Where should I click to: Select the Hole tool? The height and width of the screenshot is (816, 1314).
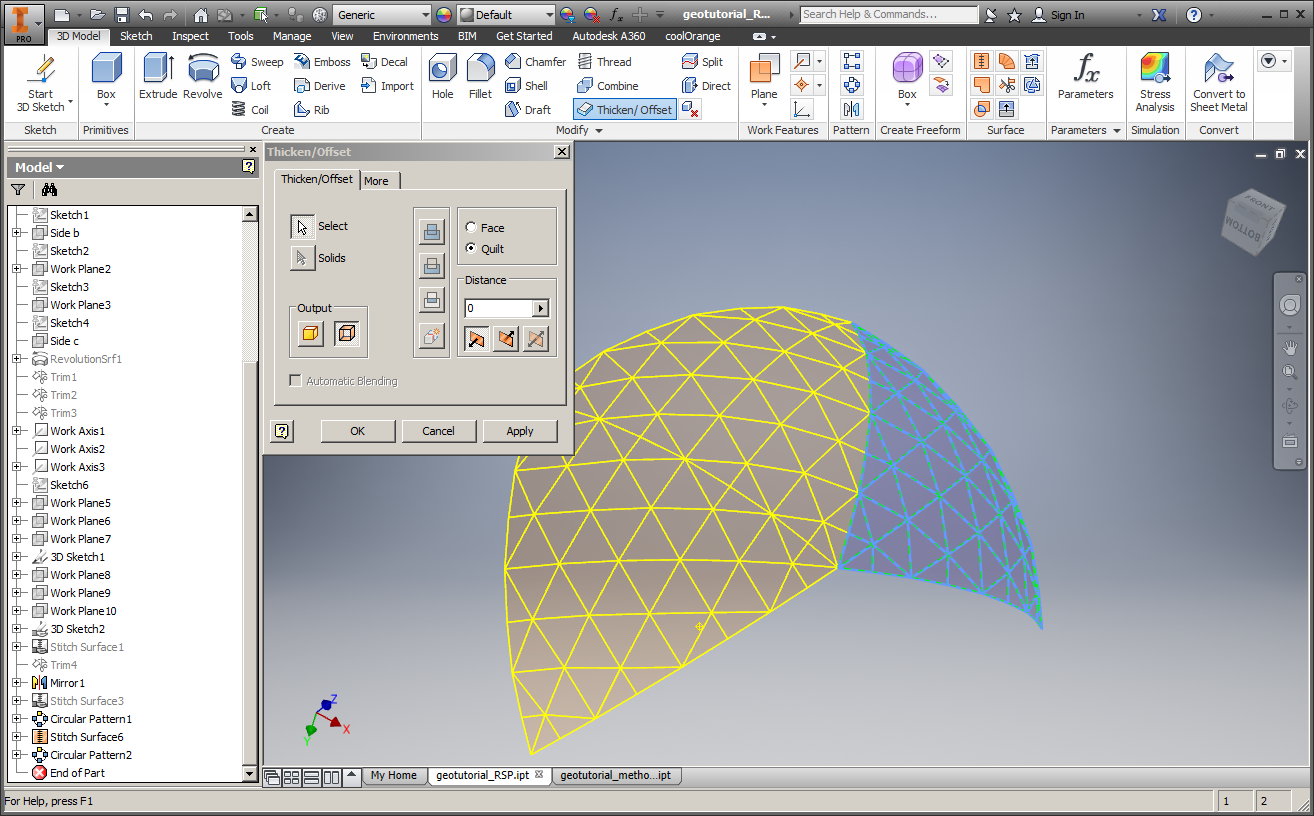tap(443, 77)
